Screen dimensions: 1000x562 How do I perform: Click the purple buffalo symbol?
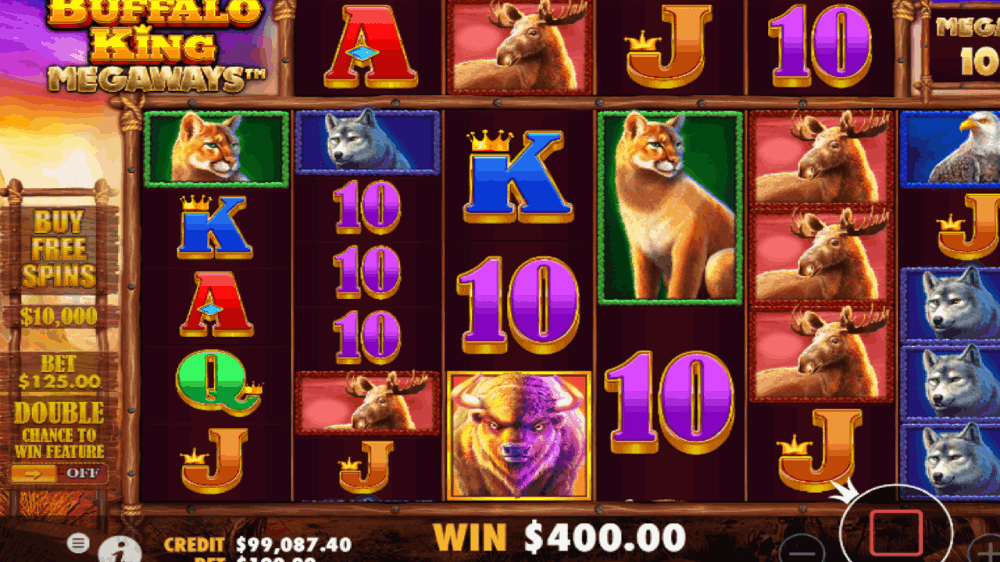coord(518,435)
